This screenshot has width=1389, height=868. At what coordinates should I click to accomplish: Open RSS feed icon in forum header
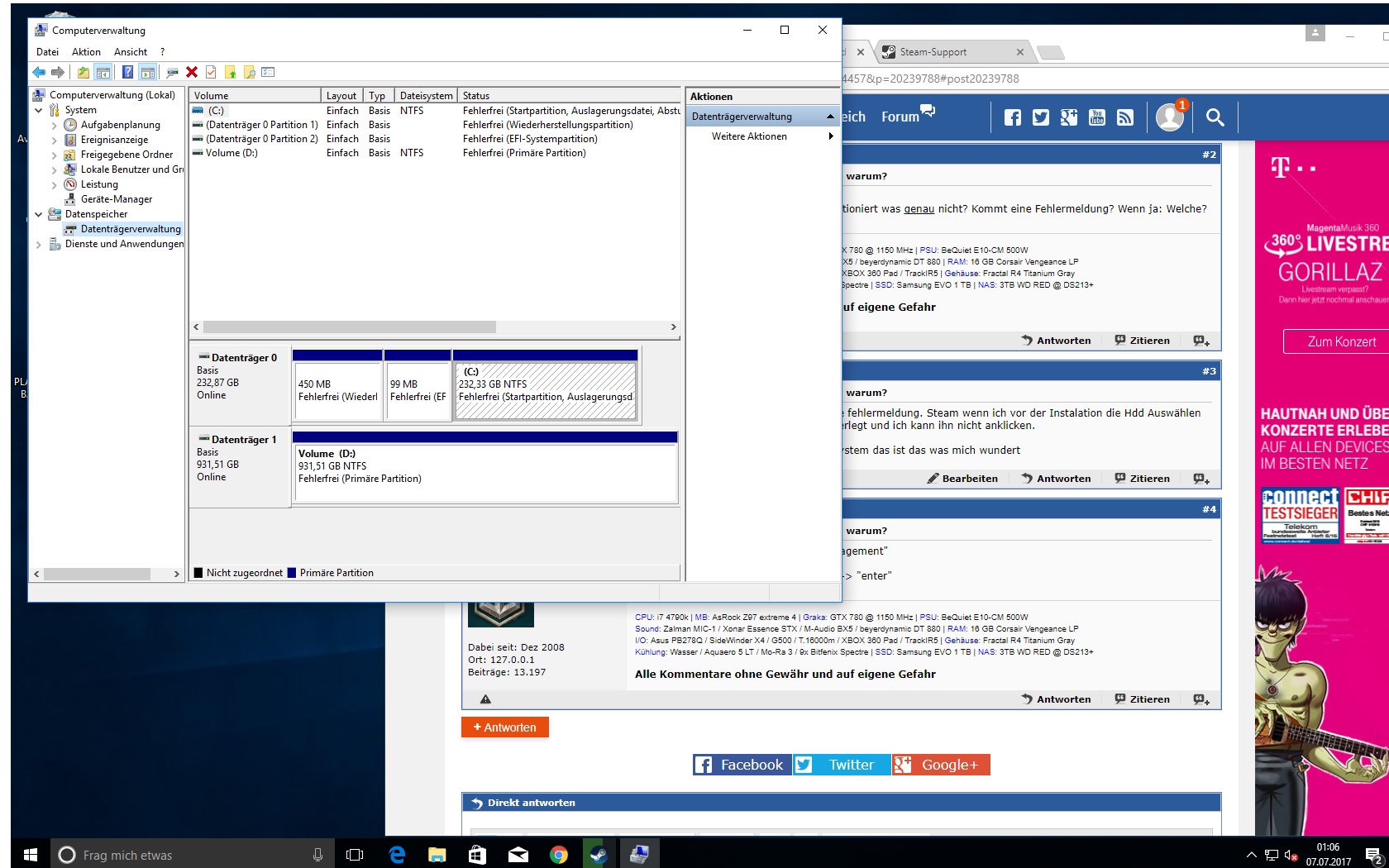(1125, 117)
